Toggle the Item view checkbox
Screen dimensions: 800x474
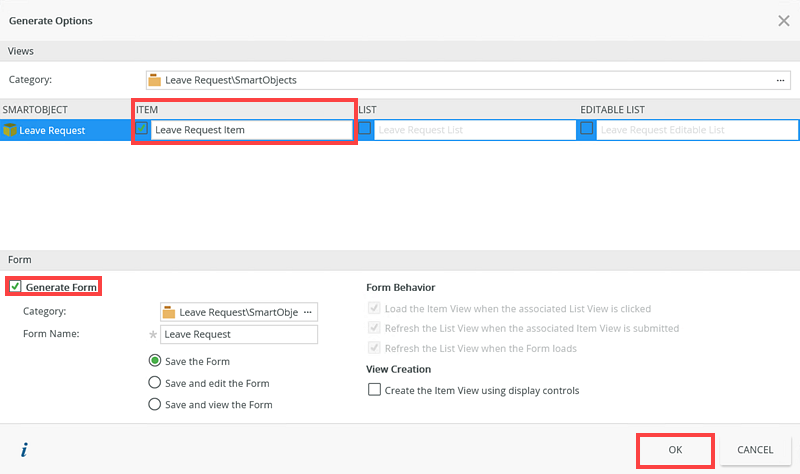[x=143, y=129]
